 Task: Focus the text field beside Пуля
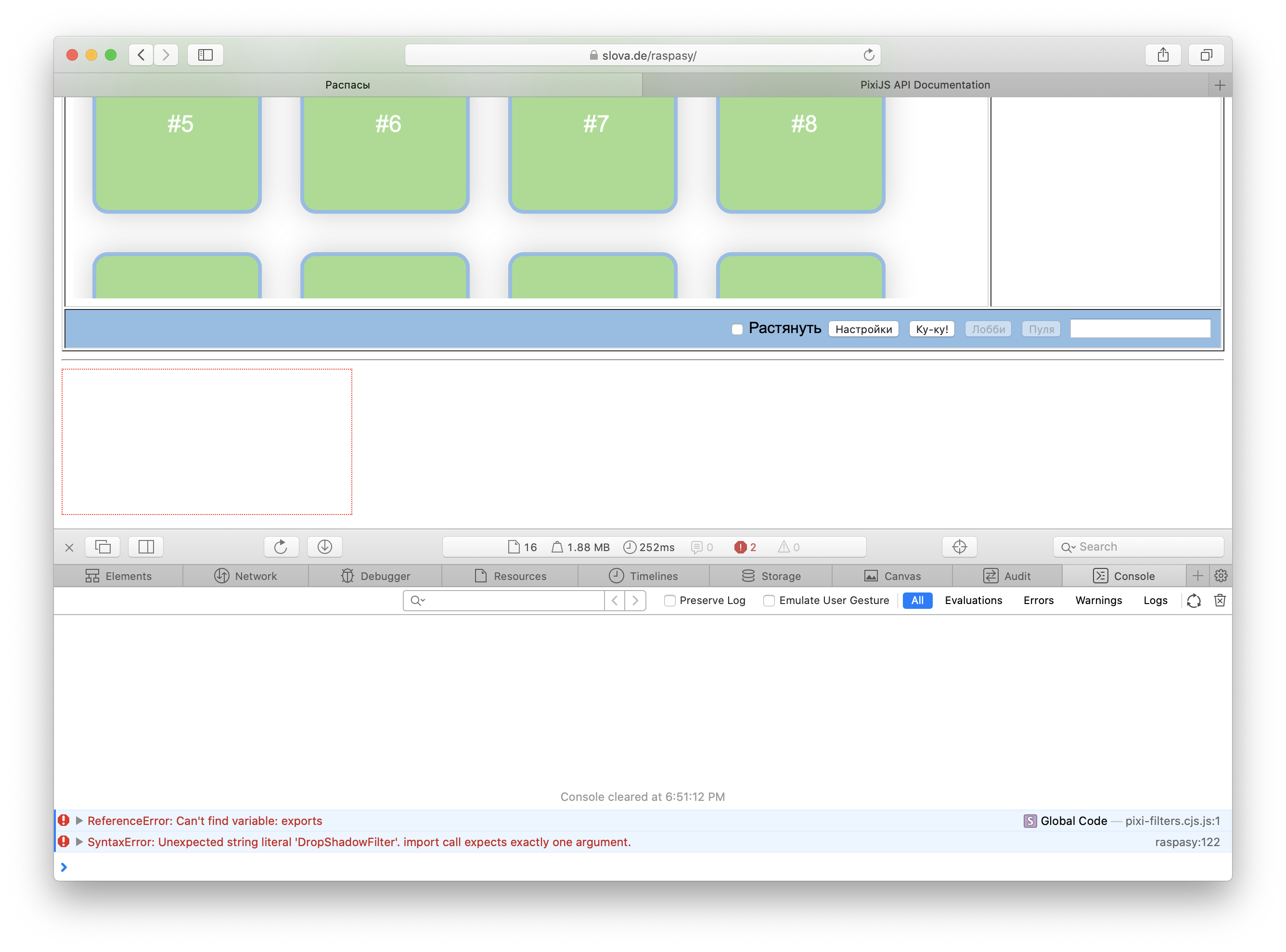pyautogui.click(x=1140, y=328)
